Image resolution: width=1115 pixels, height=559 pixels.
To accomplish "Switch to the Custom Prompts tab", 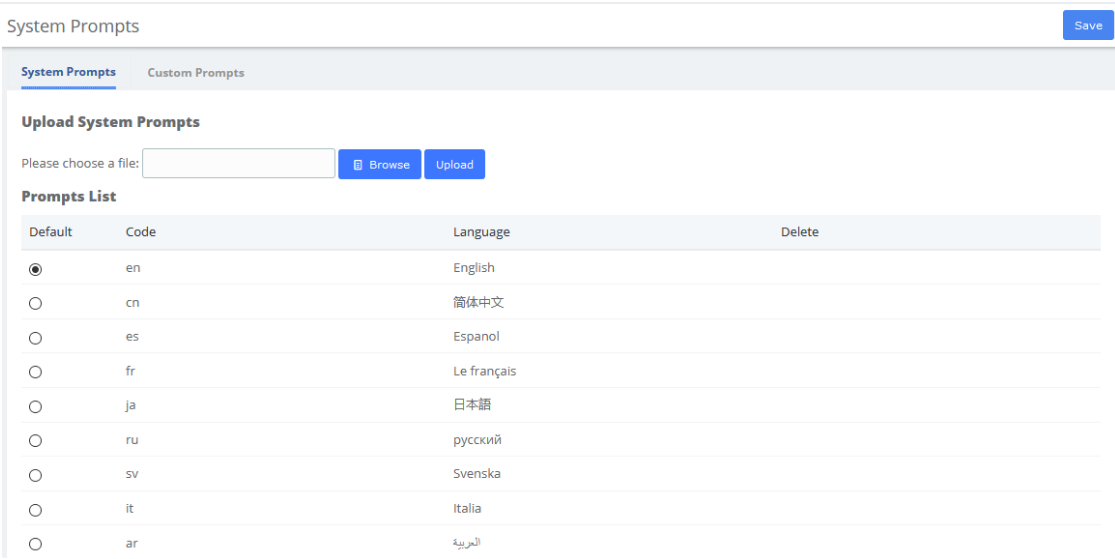I will click(x=196, y=73).
